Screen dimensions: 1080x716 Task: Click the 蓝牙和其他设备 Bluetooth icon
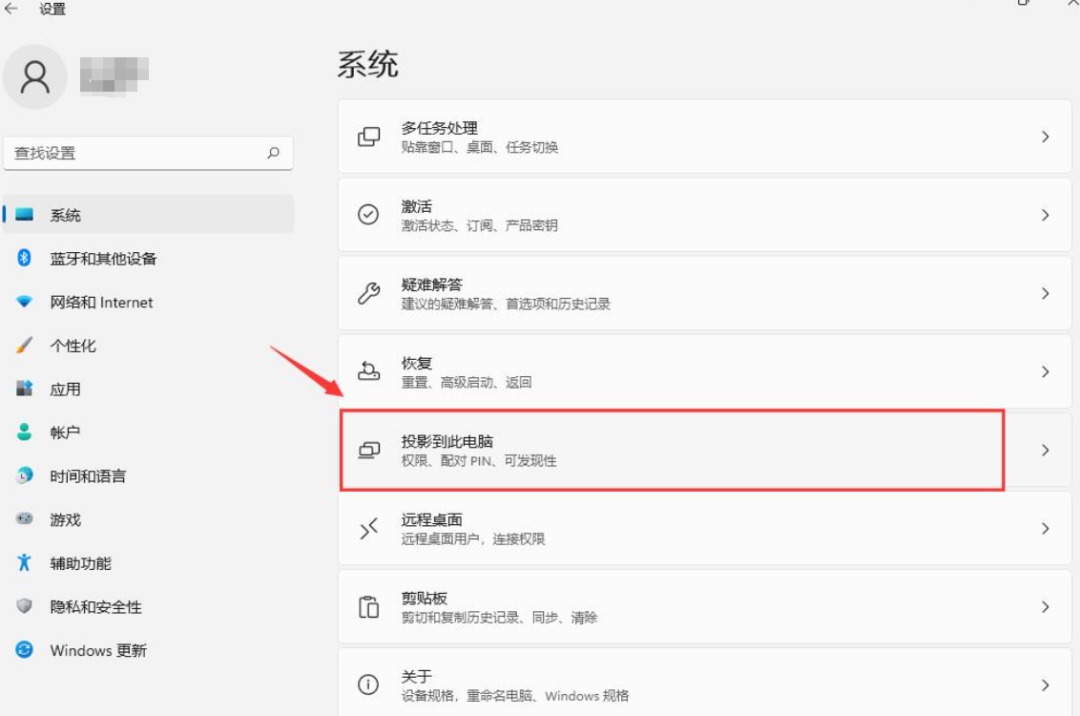[25, 258]
